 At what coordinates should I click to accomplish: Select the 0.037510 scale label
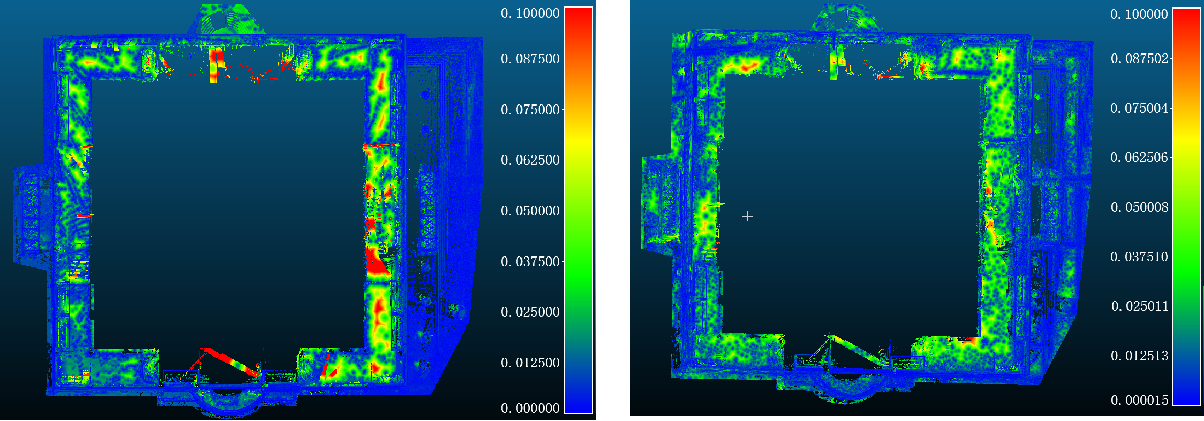point(1140,257)
